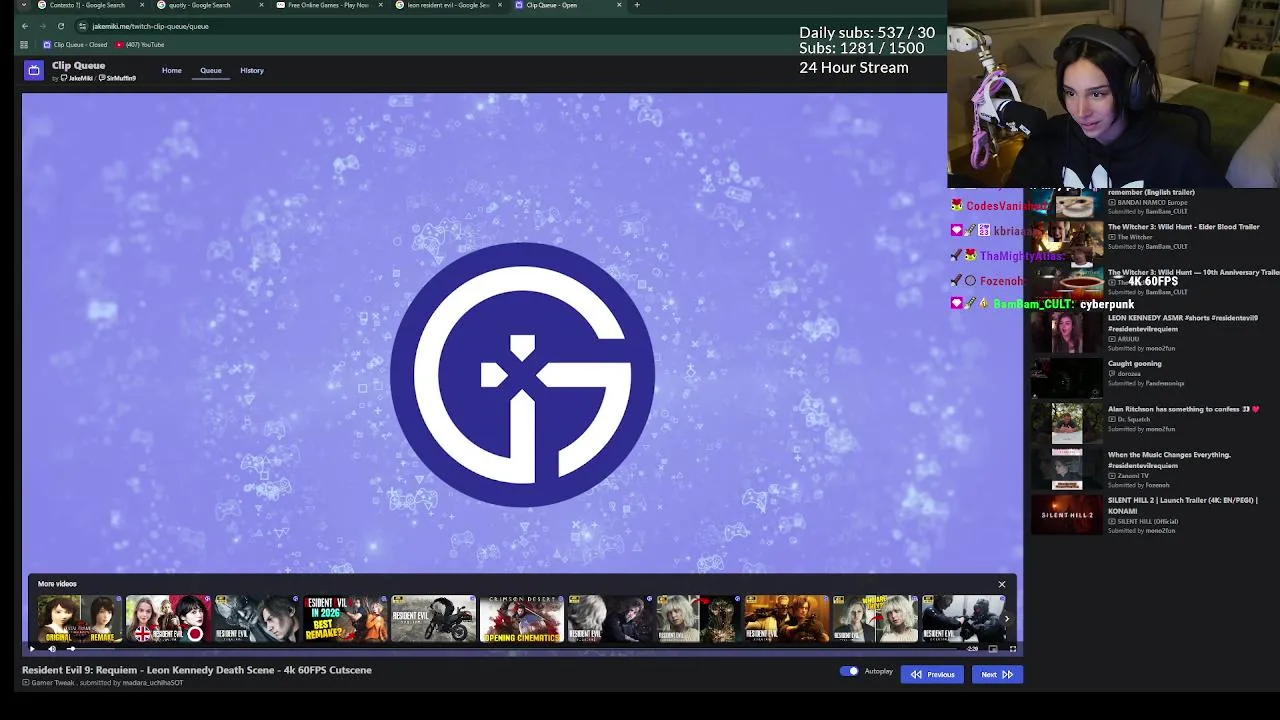Go back with the browser back arrow
The image size is (1280, 720).
pos(24,26)
